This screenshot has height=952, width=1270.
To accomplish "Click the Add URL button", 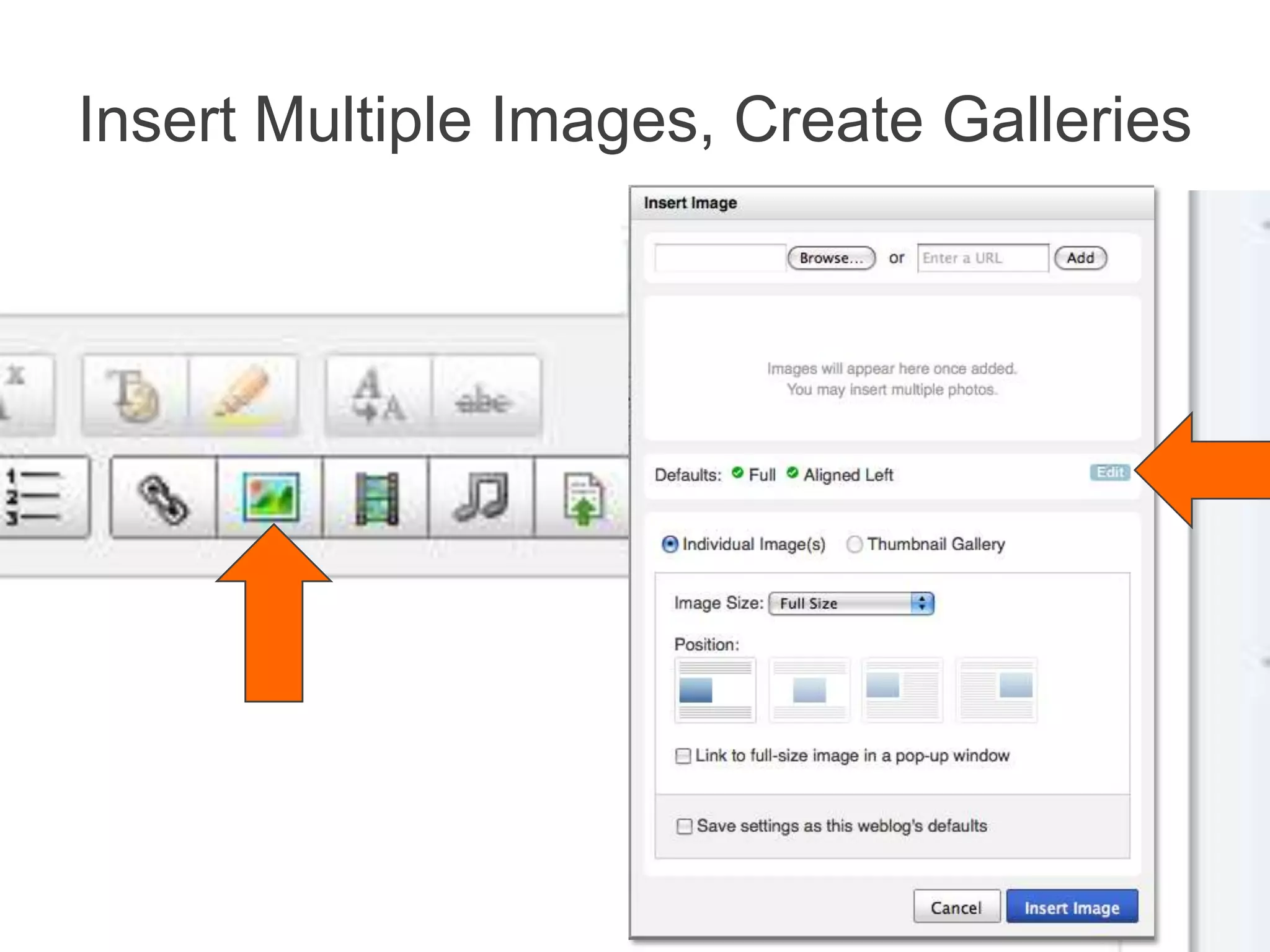I will pos(1080,258).
